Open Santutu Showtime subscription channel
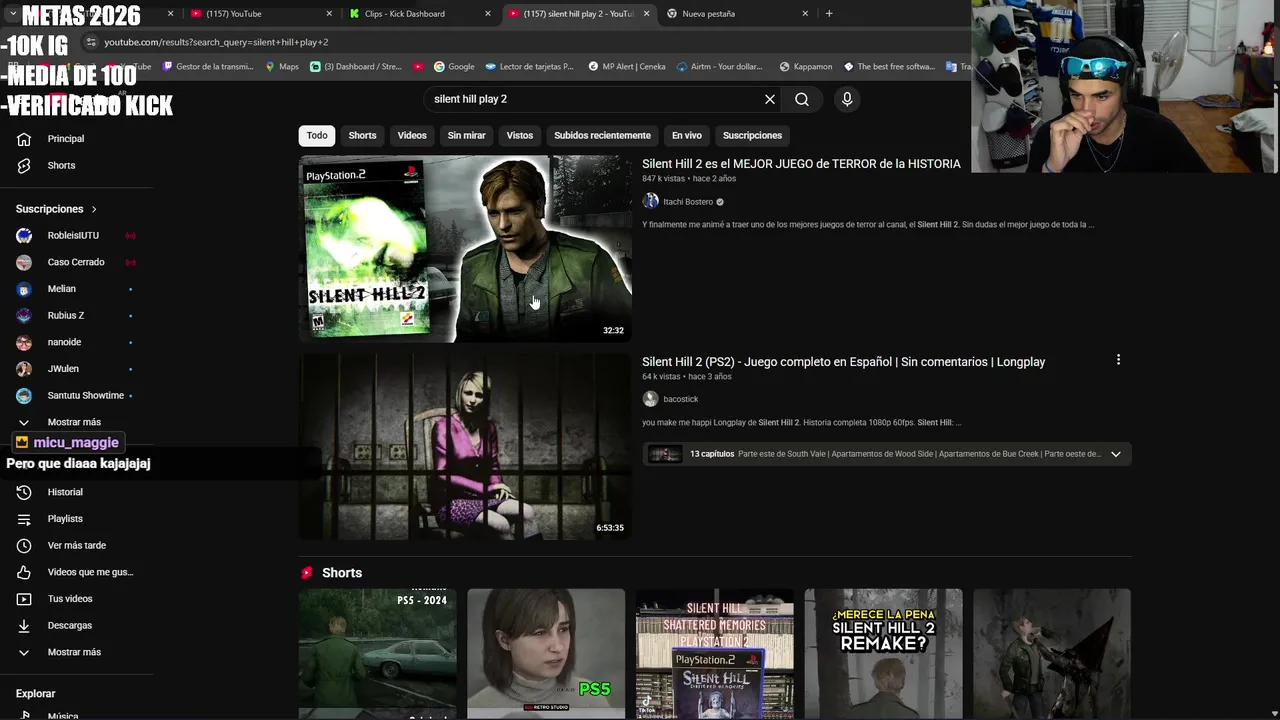Image resolution: width=1280 pixels, height=720 pixels. point(85,395)
